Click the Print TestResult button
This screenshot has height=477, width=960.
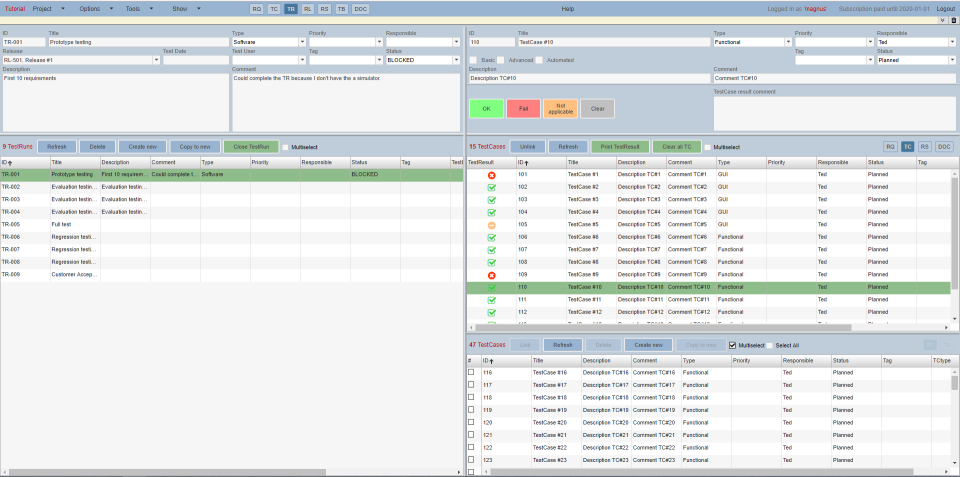pos(620,147)
